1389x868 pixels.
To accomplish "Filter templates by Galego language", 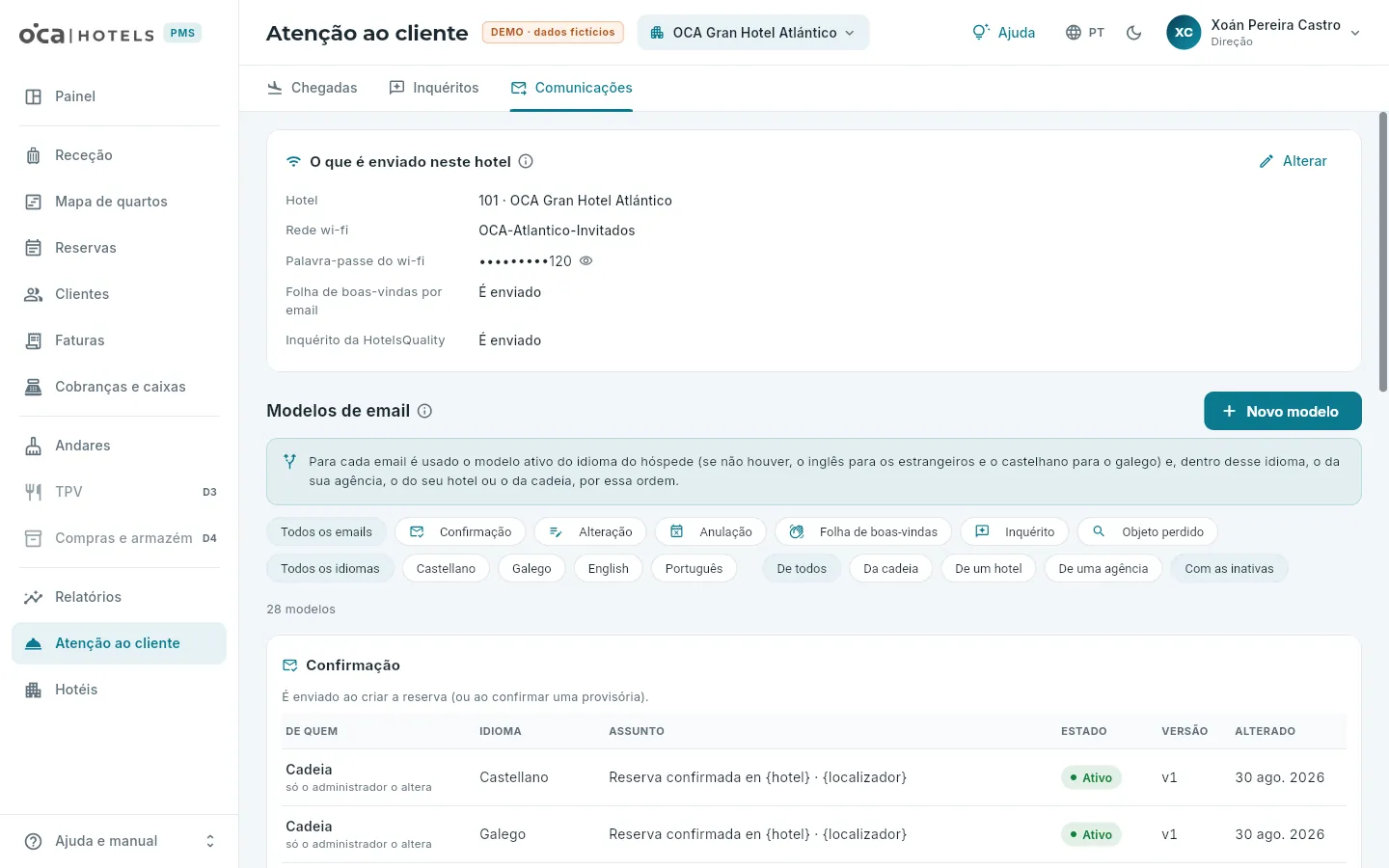I will click(531, 569).
